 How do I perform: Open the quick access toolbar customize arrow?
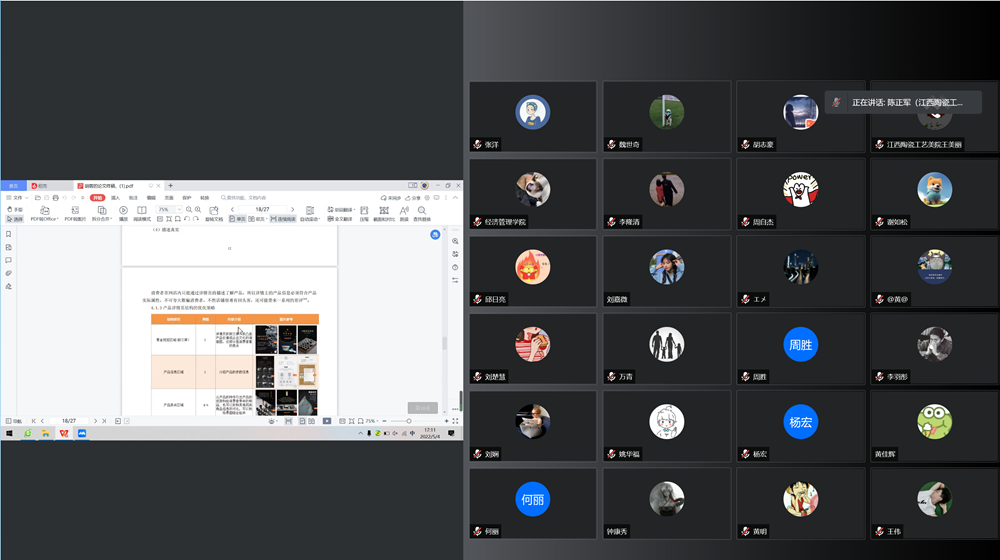82,198
